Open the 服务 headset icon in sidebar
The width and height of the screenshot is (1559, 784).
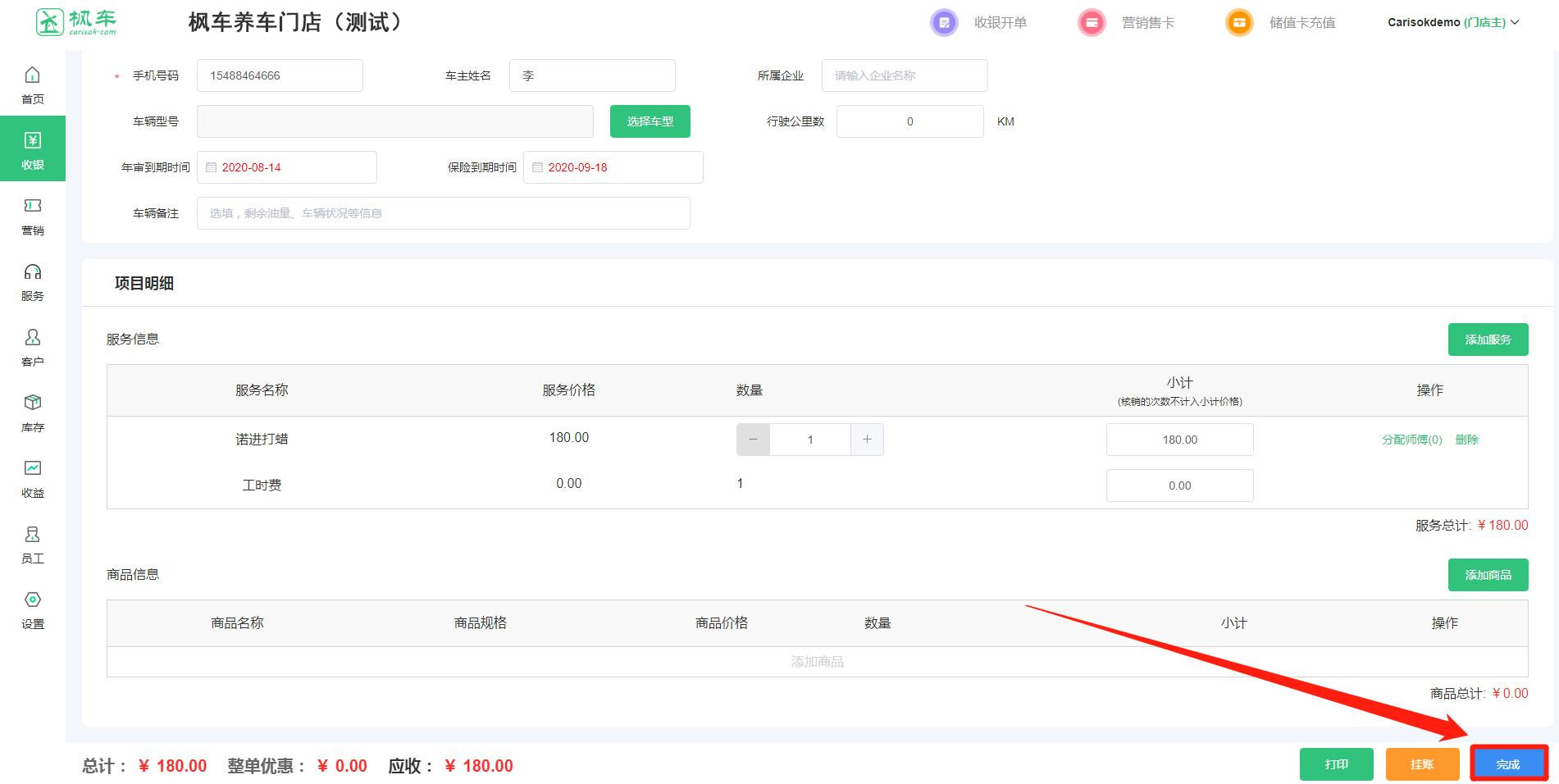(x=32, y=272)
